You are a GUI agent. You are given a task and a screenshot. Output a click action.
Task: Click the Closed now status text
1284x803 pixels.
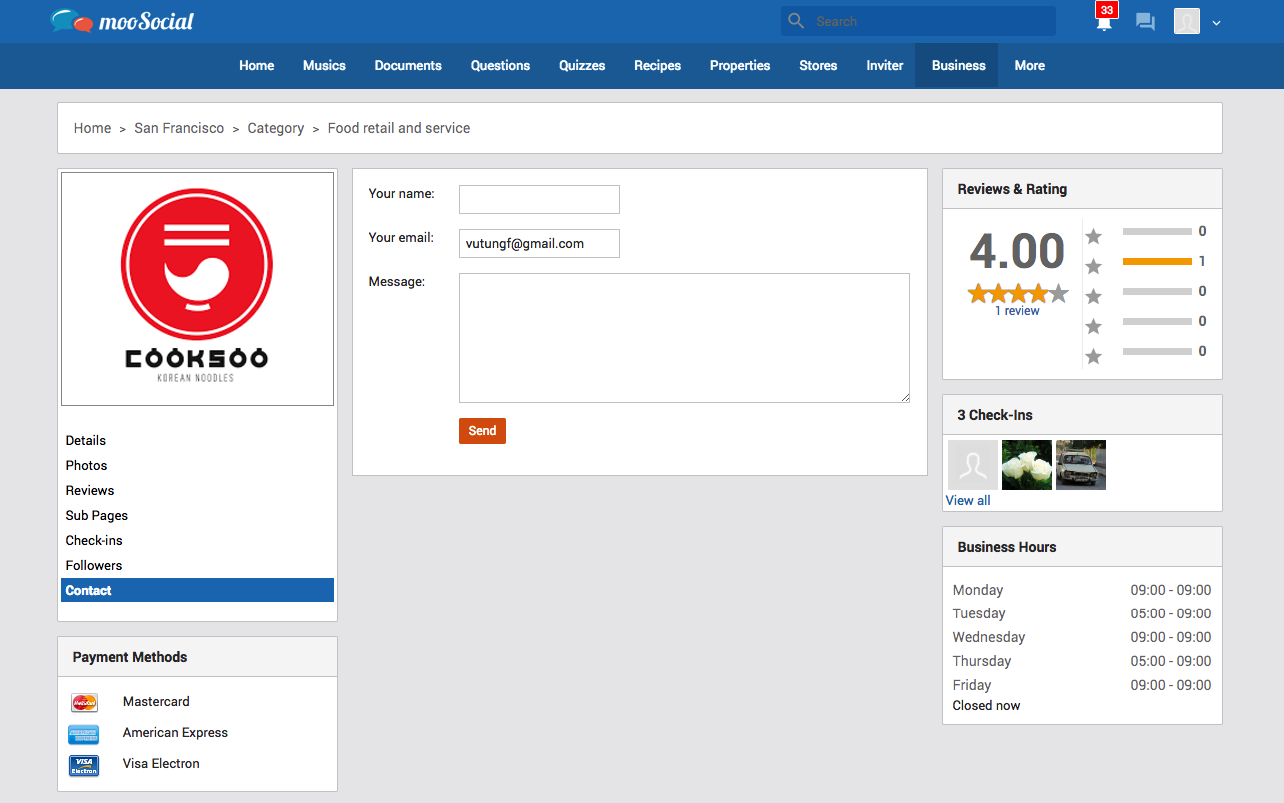click(986, 705)
